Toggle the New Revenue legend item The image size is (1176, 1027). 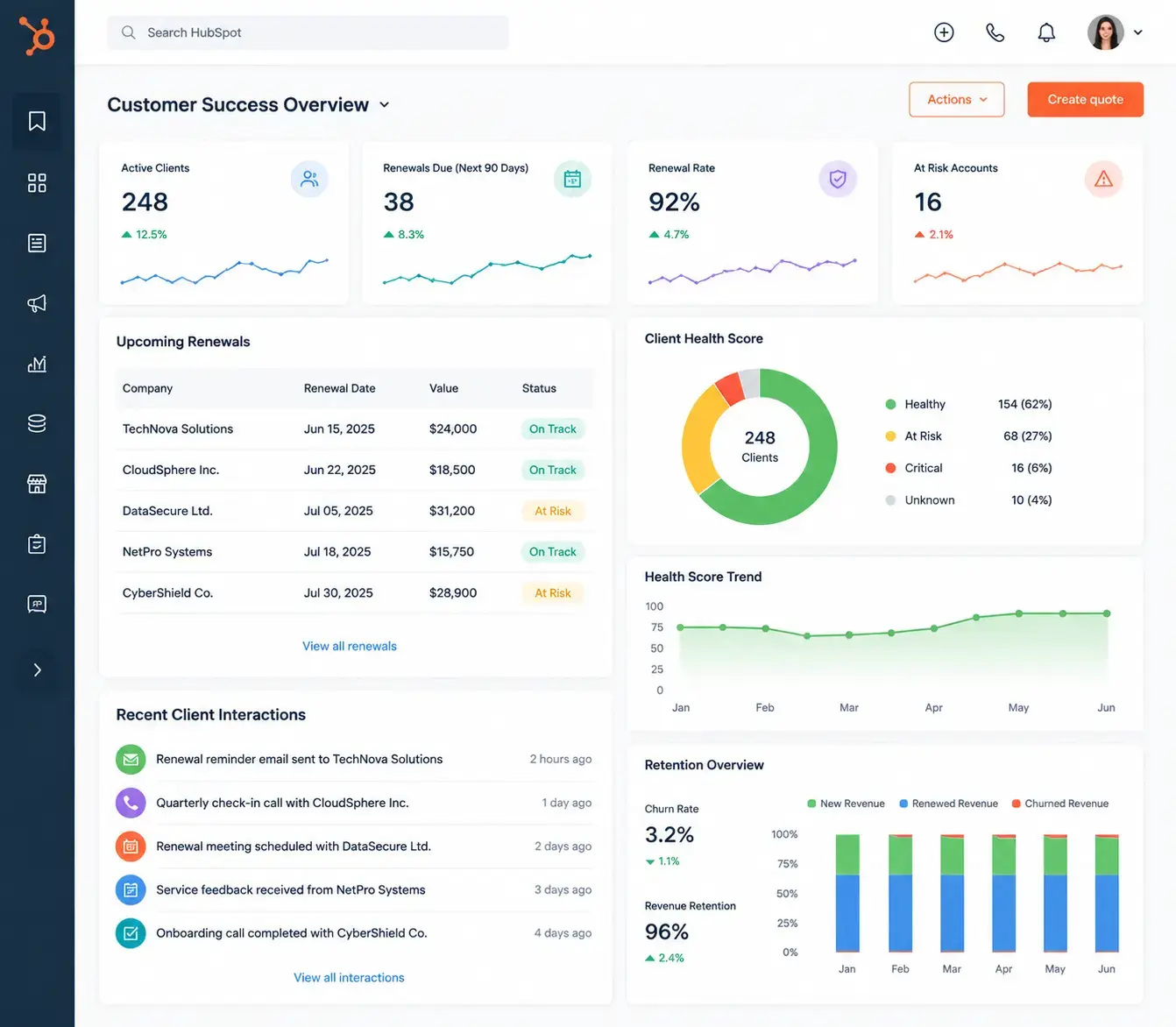tap(846, 804)
